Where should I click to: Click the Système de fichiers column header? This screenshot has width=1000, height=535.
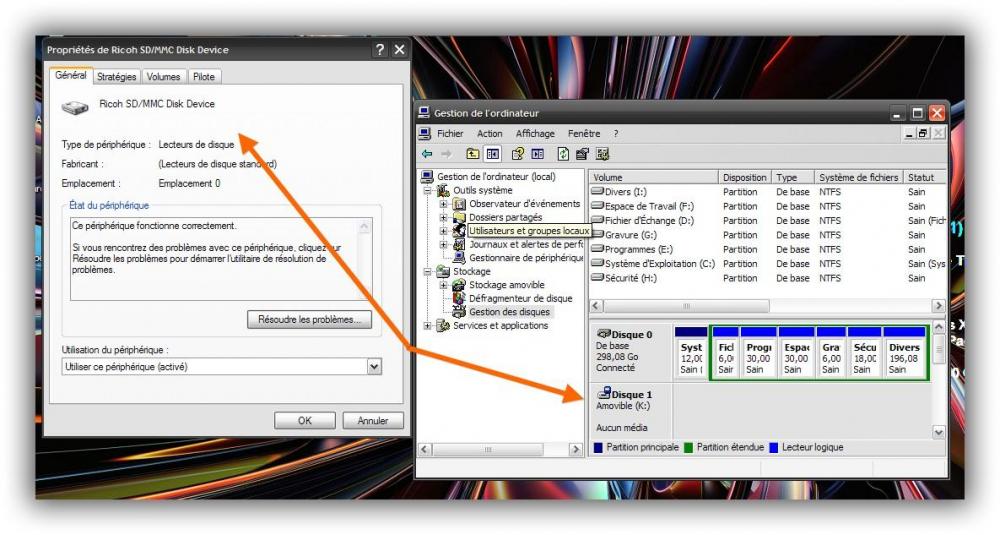click(x=858, y=177)
